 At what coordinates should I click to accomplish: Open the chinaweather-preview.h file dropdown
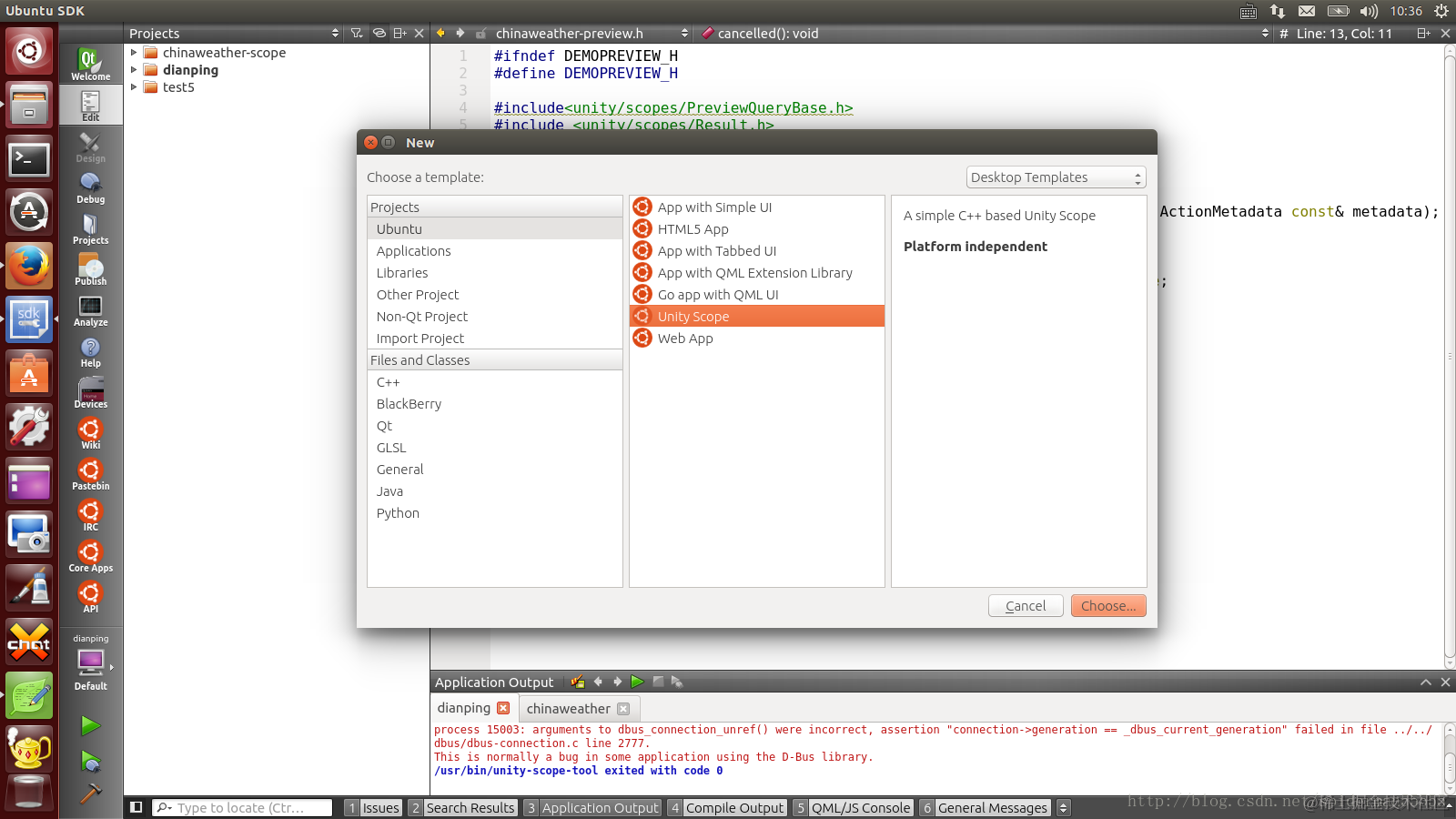click(x=591, y=33)
